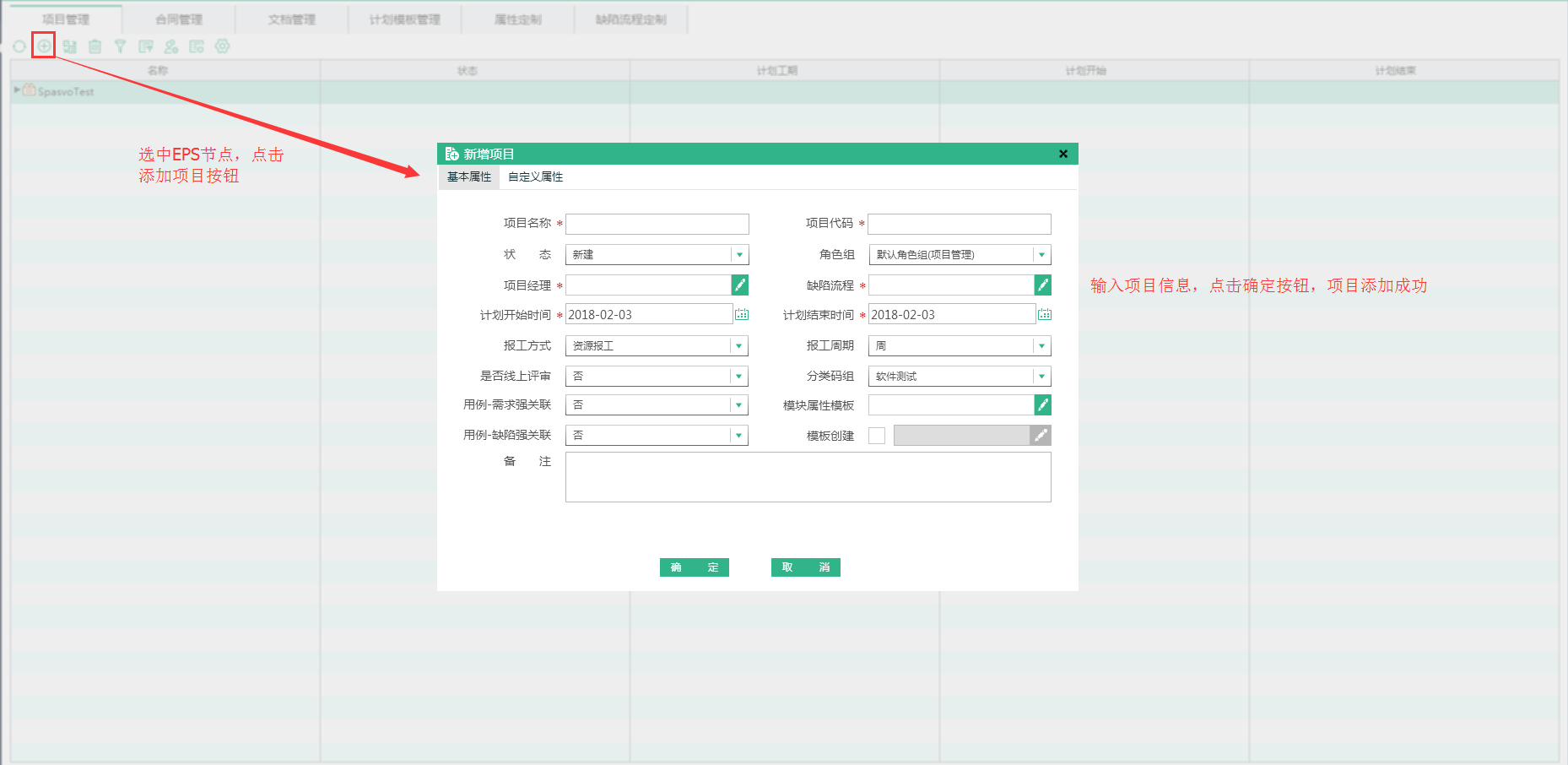
Task: Switch to the 自定义属性 tab
Action: pos(535,177)
